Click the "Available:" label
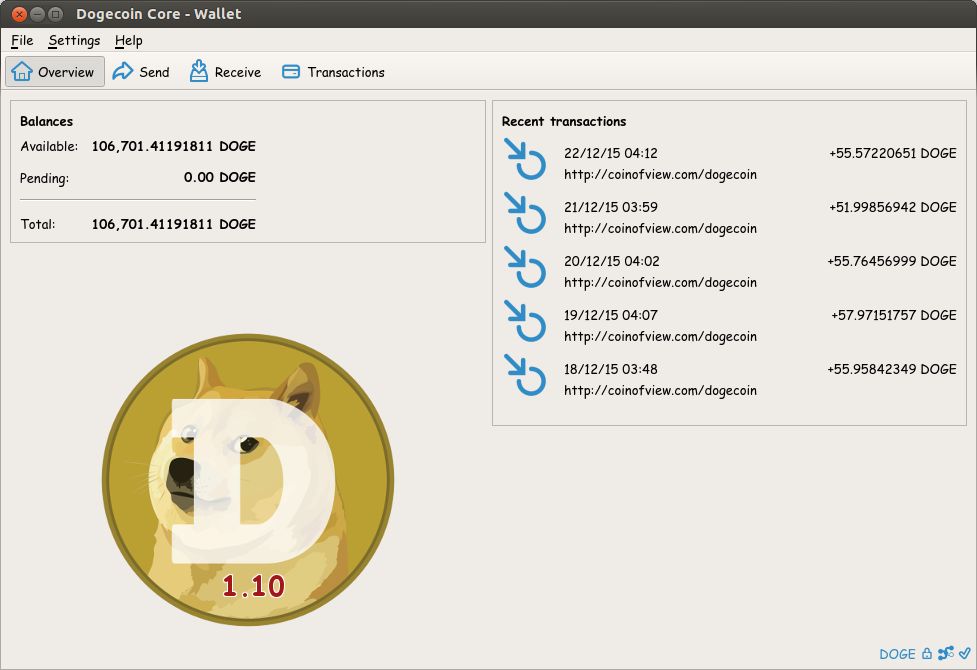 [x=49, y=146]
